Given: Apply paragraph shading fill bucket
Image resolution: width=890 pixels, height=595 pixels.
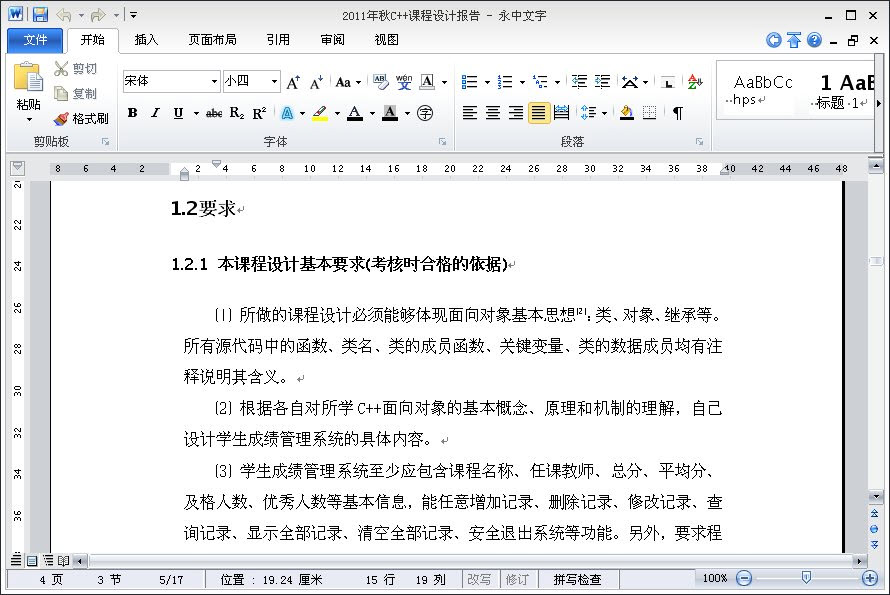Looking at the screenshot, I should [x=627, y=113].
